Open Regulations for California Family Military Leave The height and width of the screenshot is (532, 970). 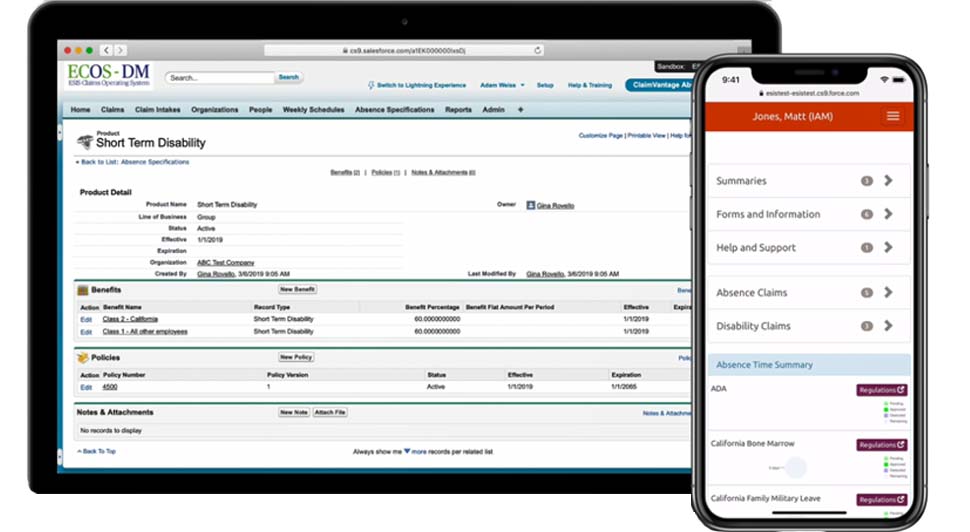pos(882,499)
